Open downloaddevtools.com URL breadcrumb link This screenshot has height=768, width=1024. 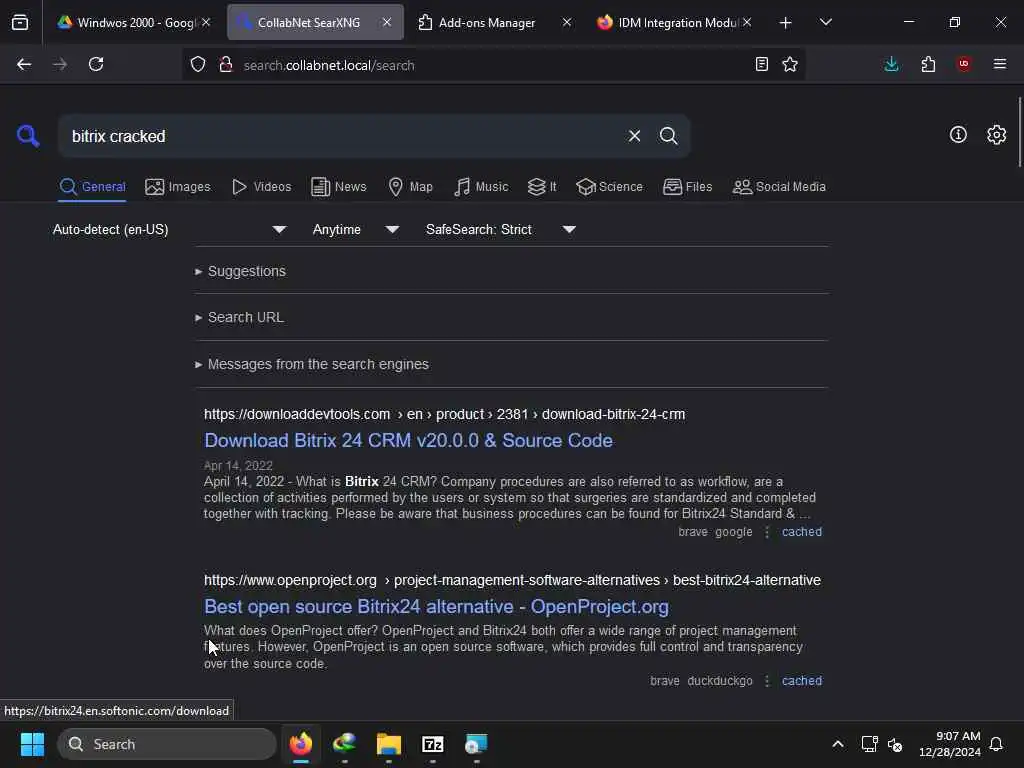(444, 415)
